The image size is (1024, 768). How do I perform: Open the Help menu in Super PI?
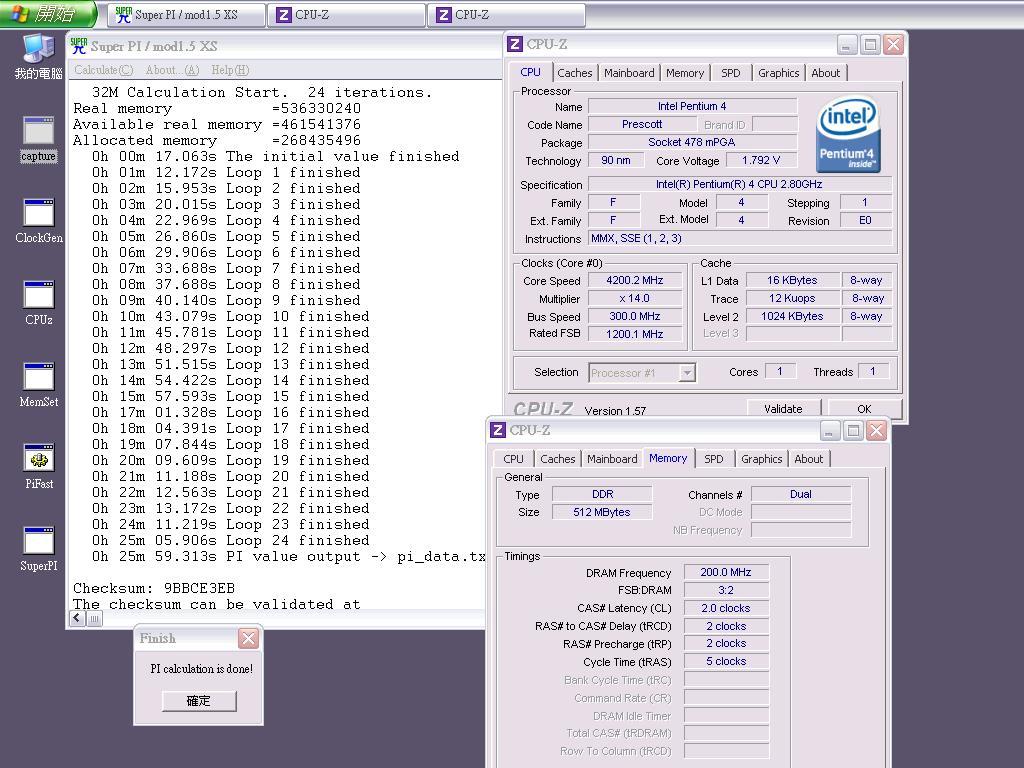(230, 70)
